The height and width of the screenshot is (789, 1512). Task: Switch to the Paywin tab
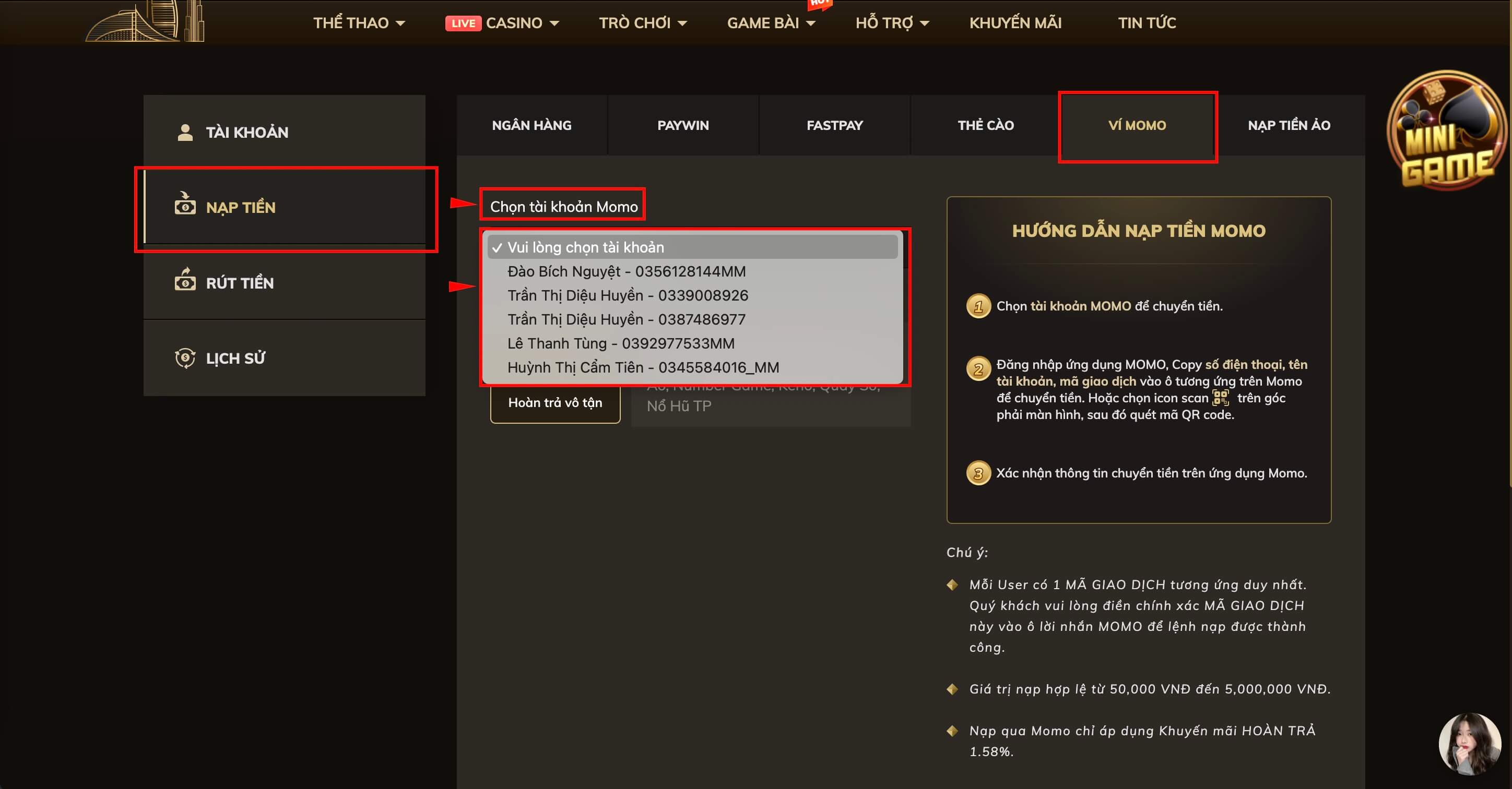(683, 125)
